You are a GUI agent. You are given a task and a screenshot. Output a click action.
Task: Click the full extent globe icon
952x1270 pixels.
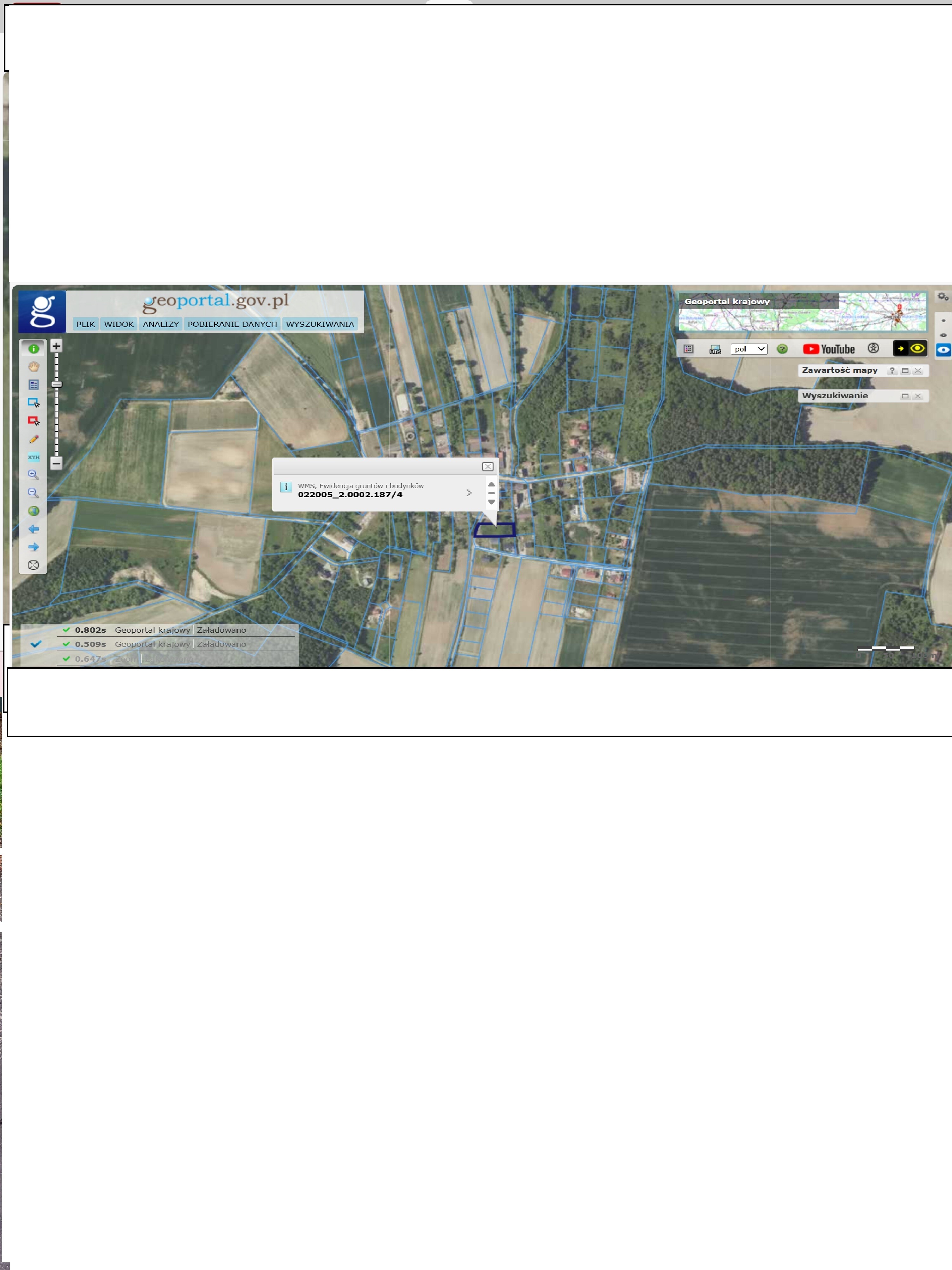point(33,511)
